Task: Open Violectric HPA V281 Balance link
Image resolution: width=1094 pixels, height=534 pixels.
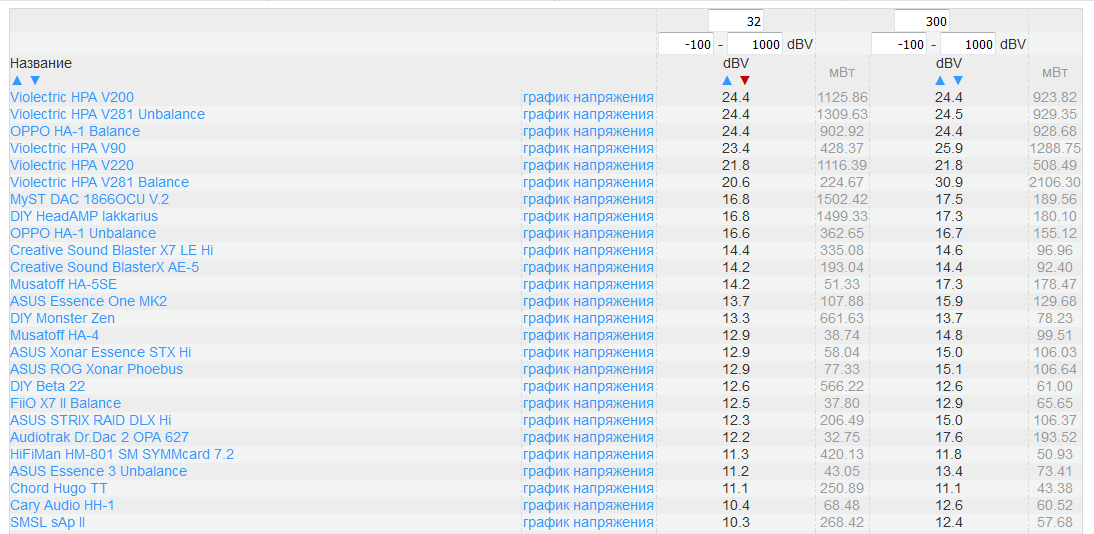Action: coord(99,182)
